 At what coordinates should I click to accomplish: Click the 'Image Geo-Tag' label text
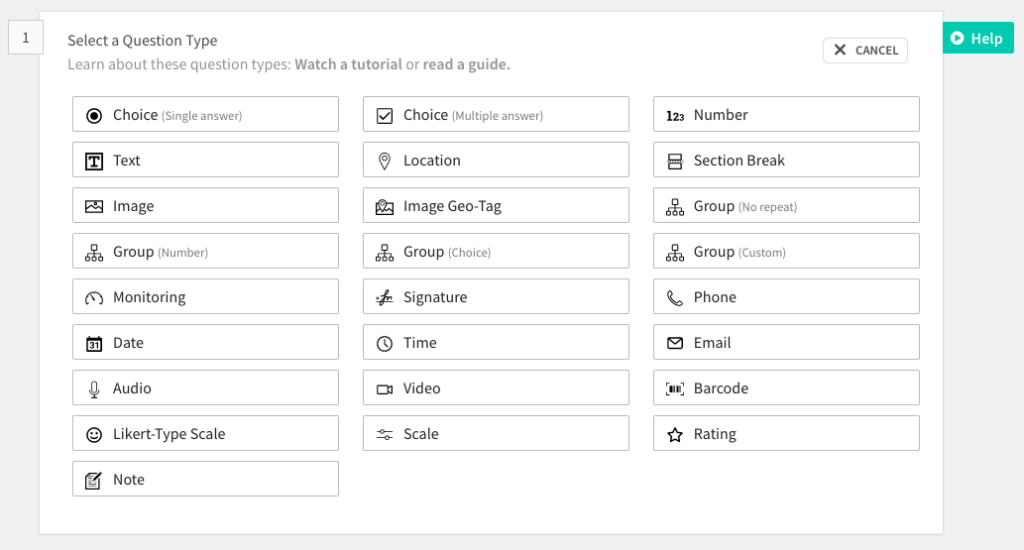tap(453, 206)
